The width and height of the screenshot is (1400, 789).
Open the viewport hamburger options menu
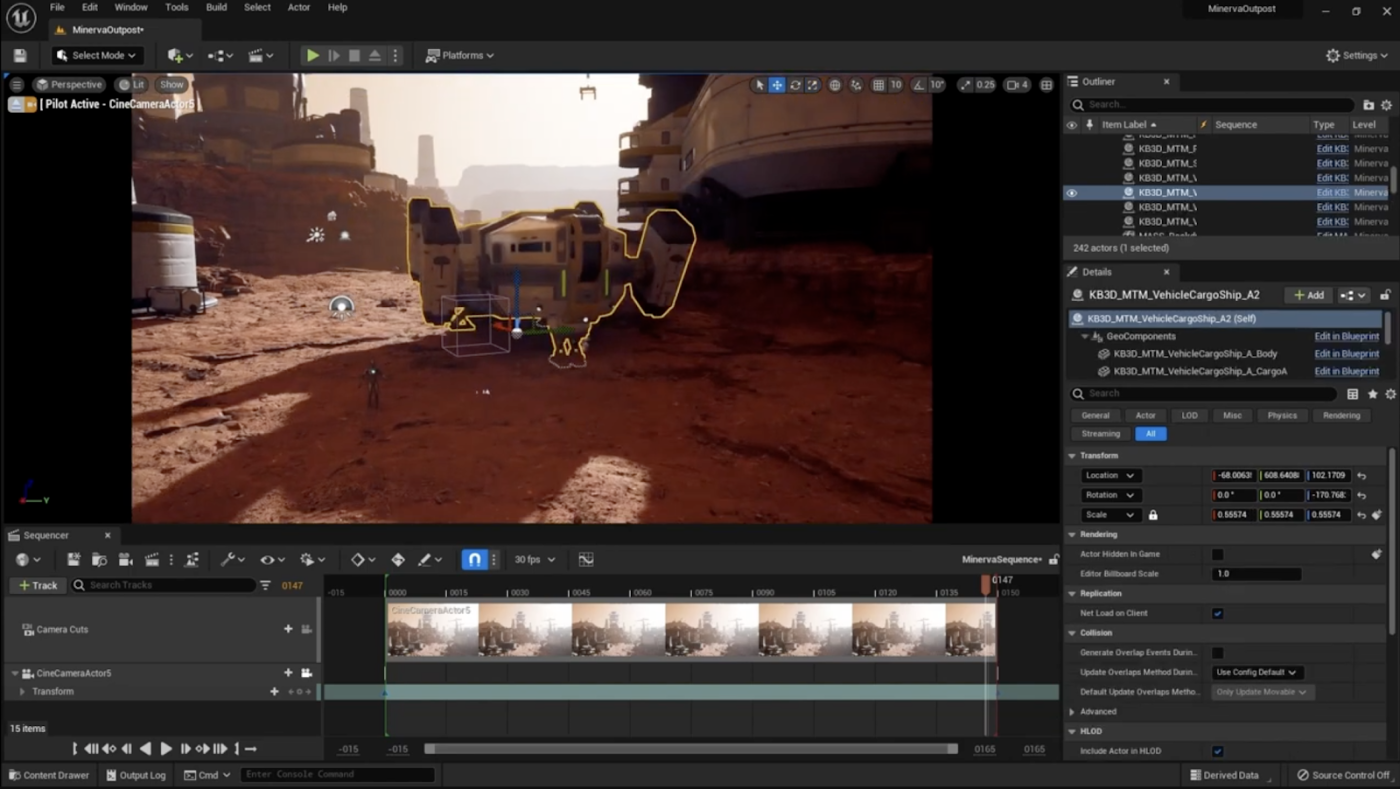(x=17, y=85)
